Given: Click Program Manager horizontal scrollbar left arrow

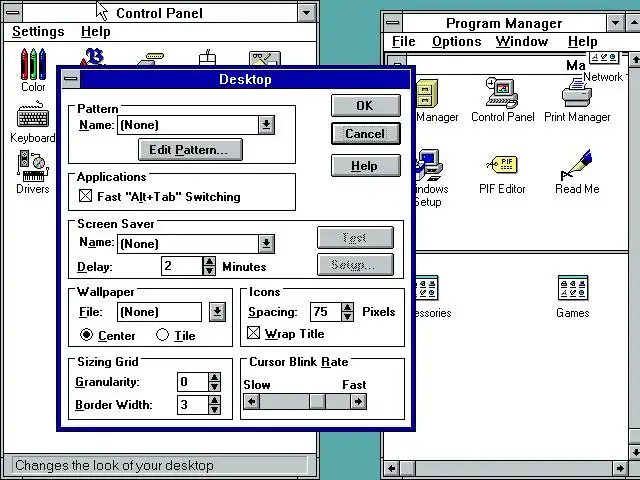Looking at the screenshot, I should click(x=392, y=468).
